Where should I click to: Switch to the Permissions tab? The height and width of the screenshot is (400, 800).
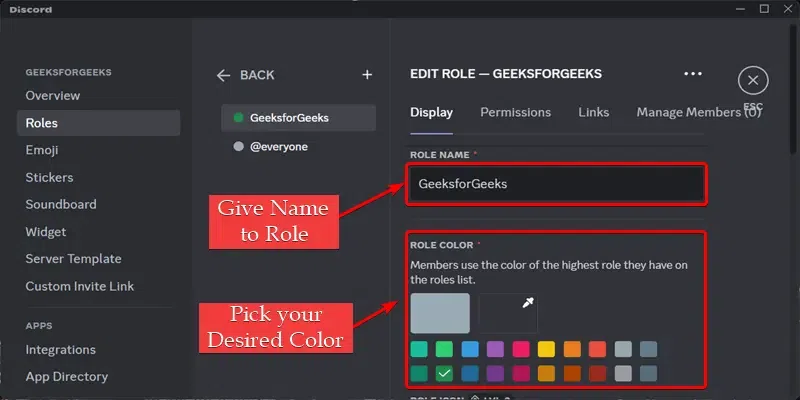(x=515, y=113)
